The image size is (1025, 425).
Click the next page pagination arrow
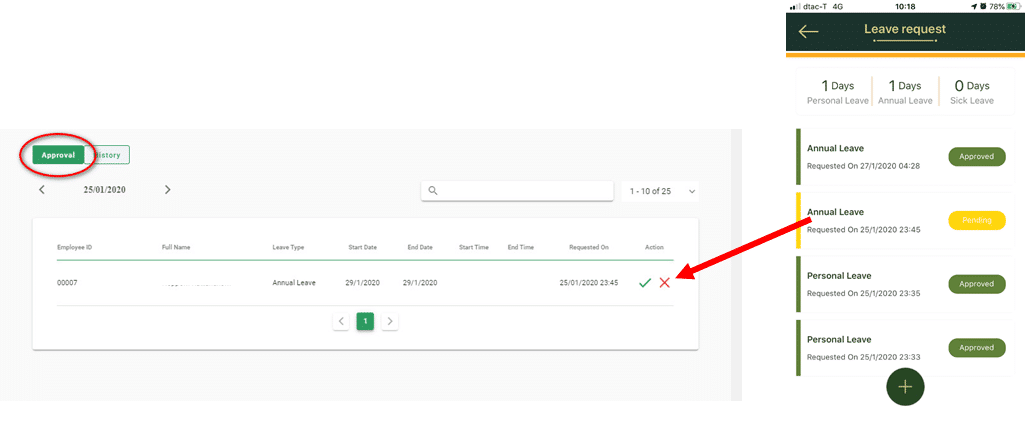(390, 321)
